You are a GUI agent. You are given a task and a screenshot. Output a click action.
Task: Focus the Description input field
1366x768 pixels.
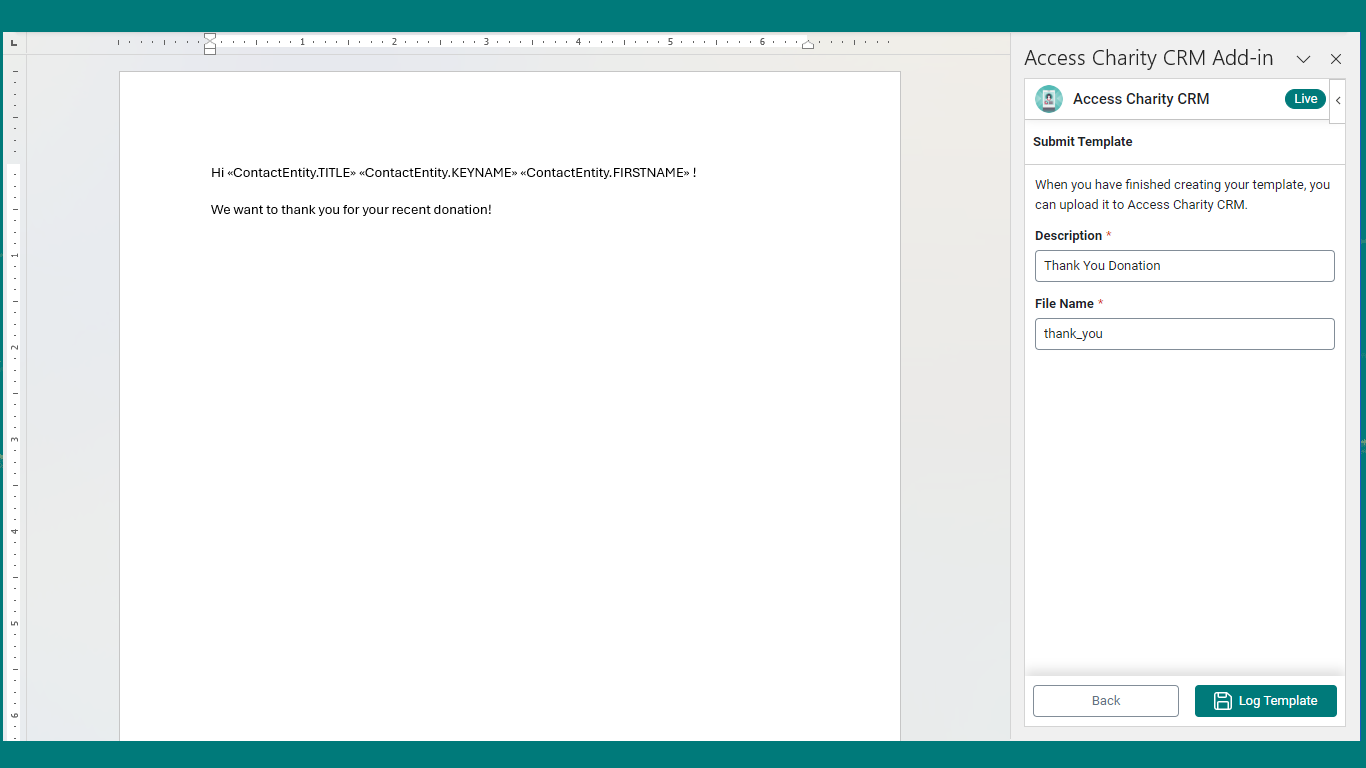click(1185, 266)
